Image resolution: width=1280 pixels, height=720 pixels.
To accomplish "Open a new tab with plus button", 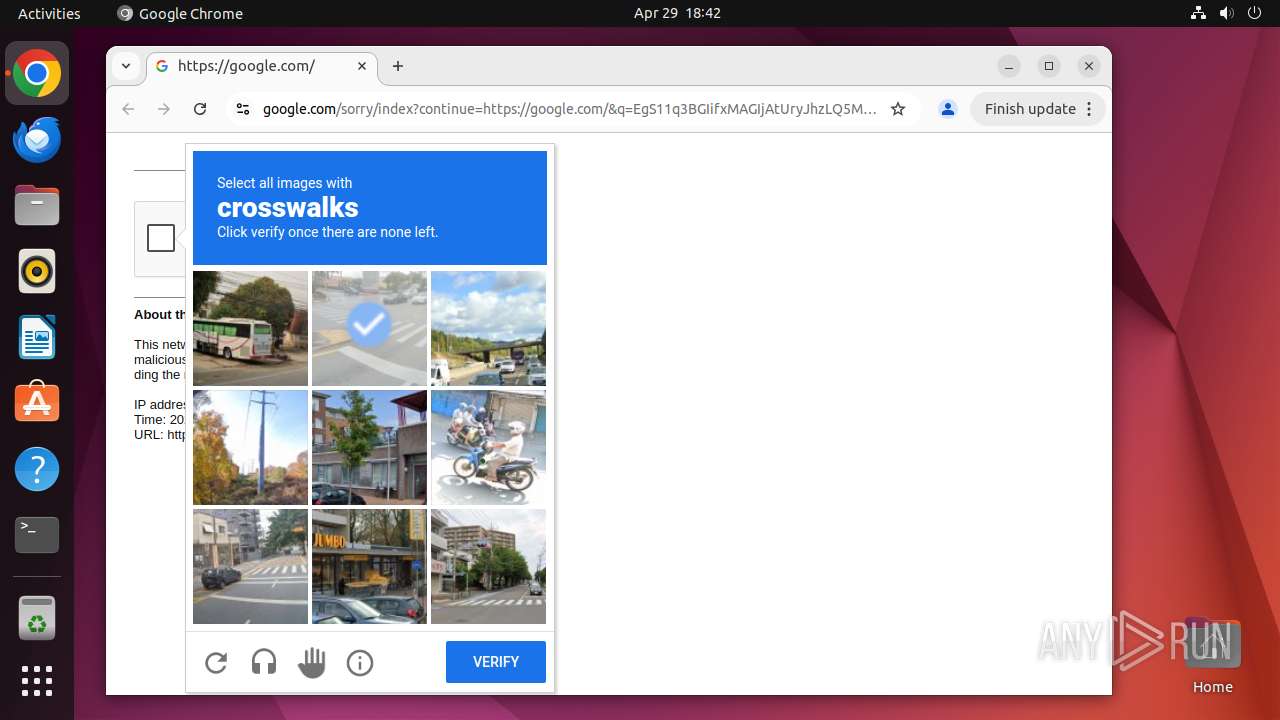I will (x=398, y=66).
